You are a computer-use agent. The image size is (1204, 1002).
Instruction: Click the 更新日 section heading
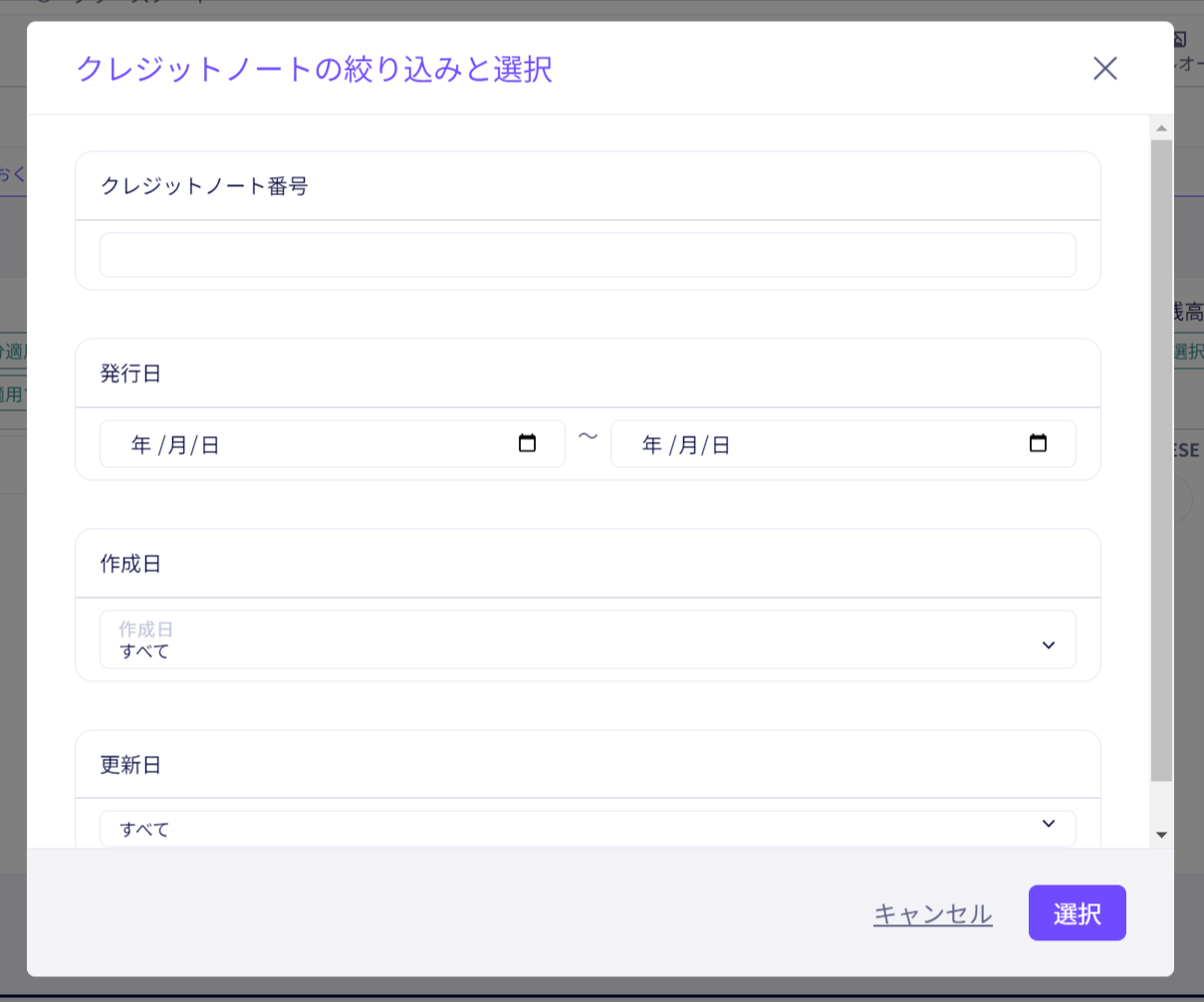click(x=130, y=765)
